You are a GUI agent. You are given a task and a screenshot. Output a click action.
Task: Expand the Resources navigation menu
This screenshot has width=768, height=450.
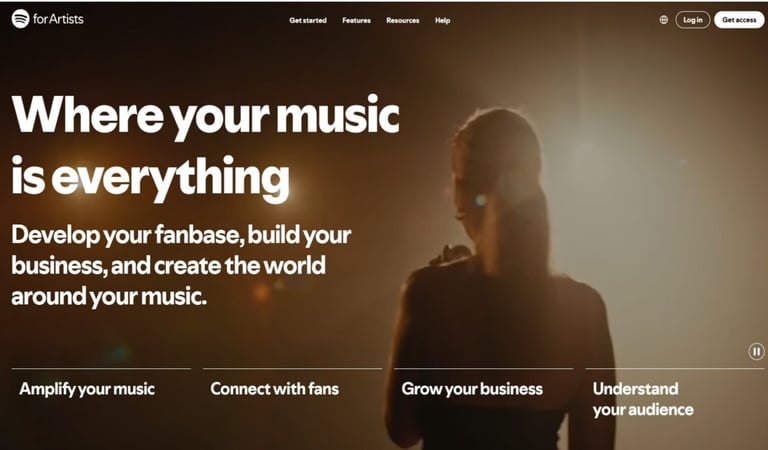[403, 21]
